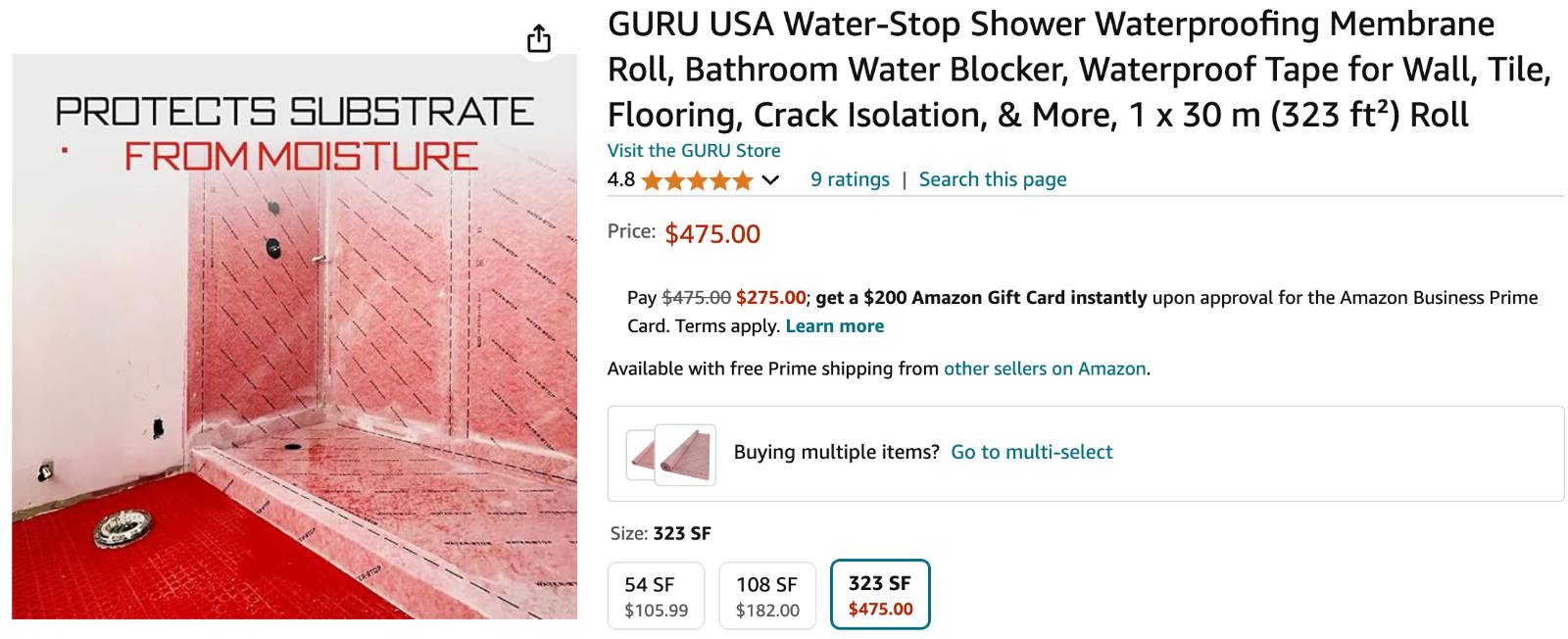Visit the GURU Store link
The height and width of the screenshot is (639, 1568).
(x=694, y=151)
